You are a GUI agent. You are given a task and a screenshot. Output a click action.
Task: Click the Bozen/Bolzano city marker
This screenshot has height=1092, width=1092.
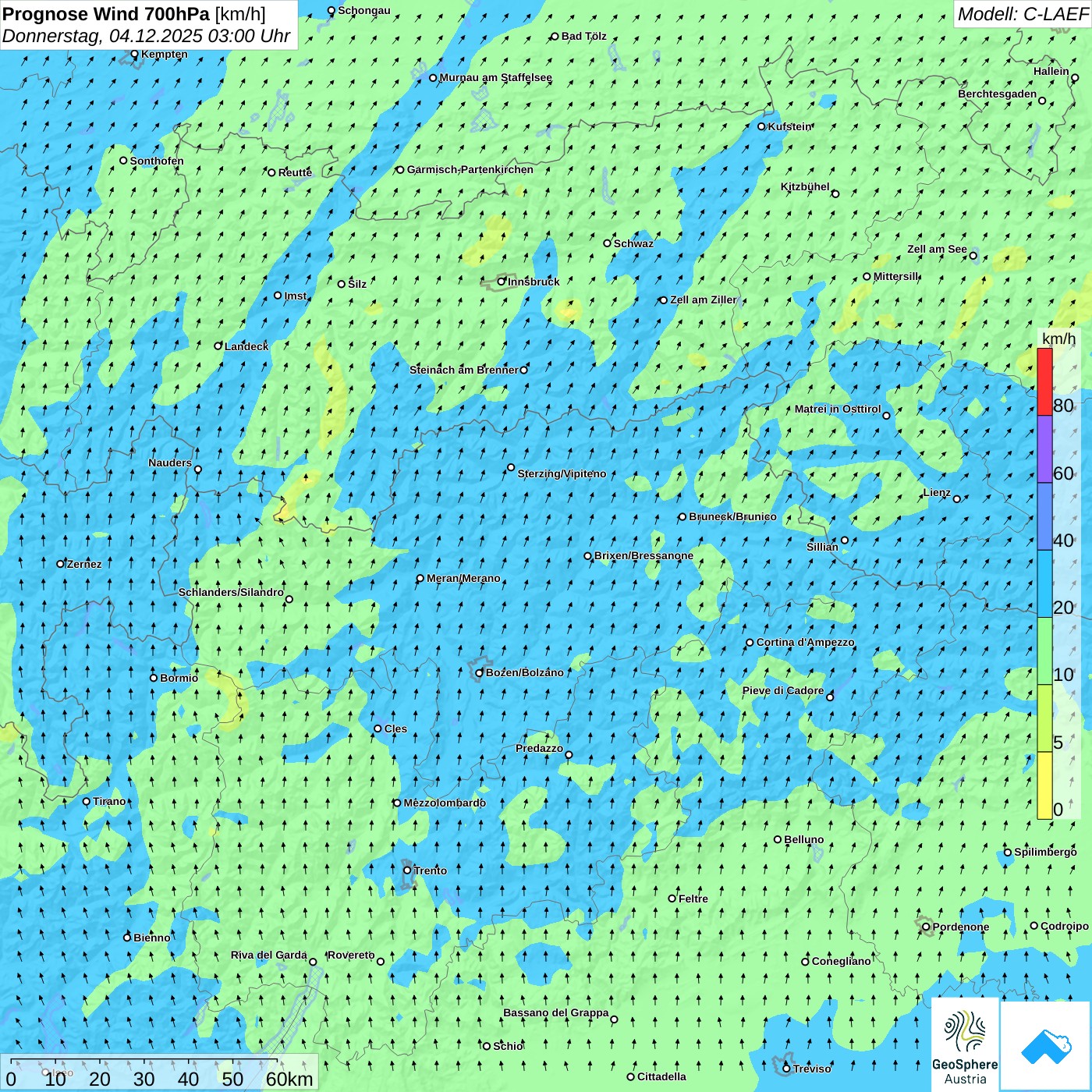click(479, 672)
